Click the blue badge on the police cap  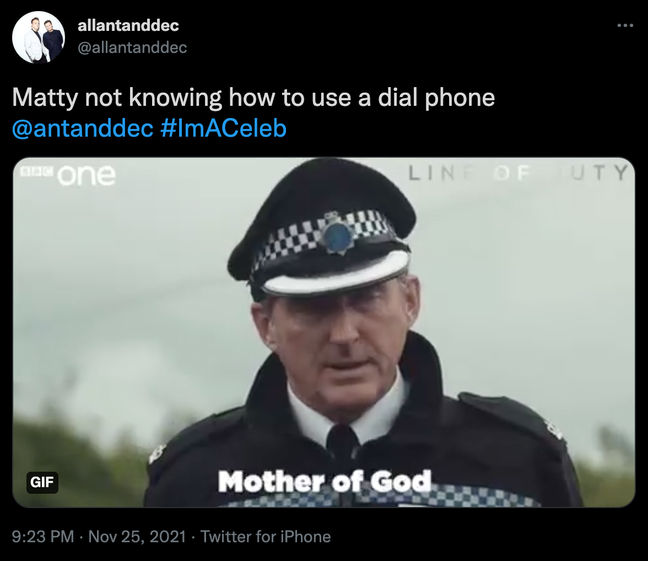pos(338,236)
